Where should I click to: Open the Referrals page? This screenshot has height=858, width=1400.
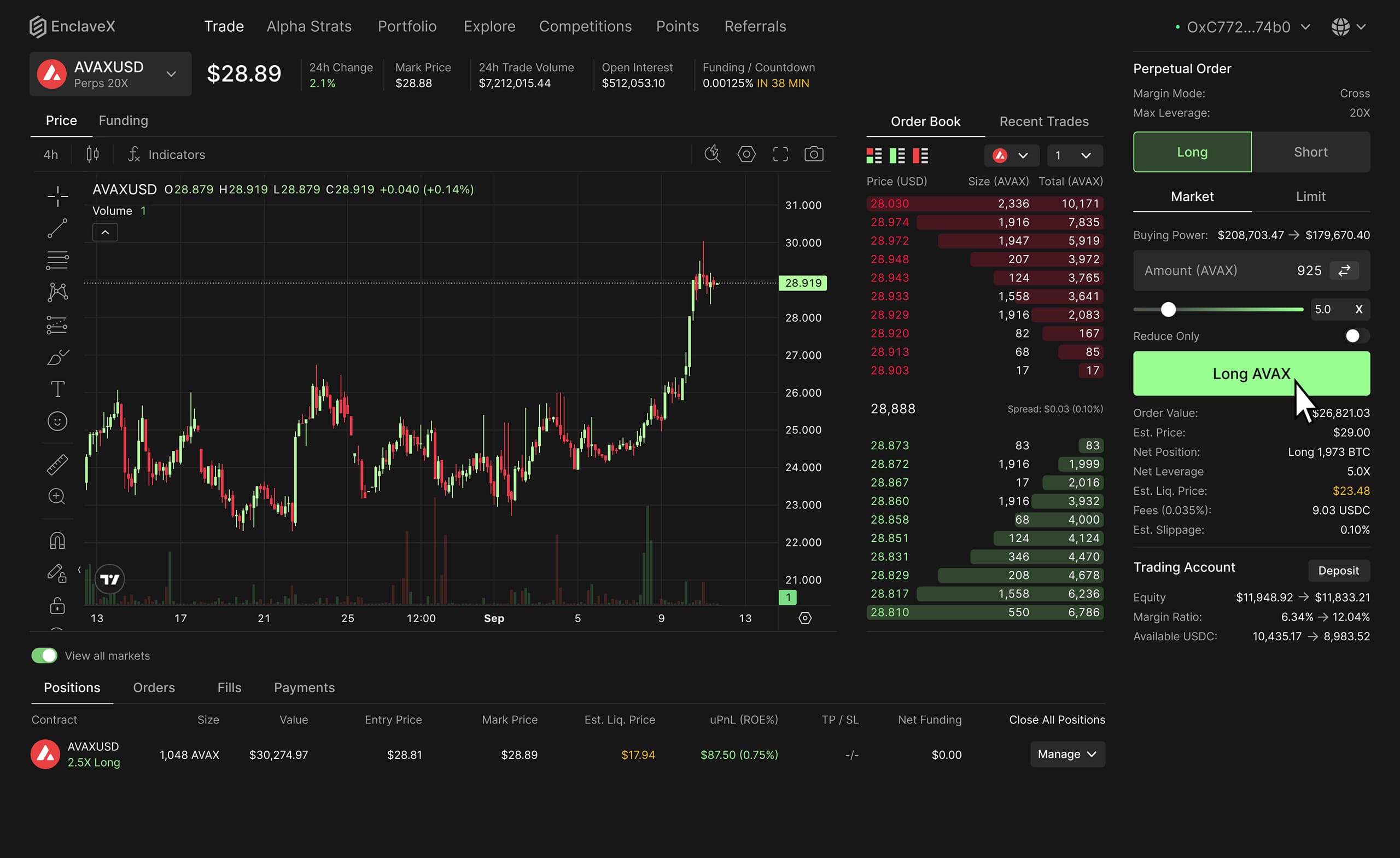coord(755,26)
